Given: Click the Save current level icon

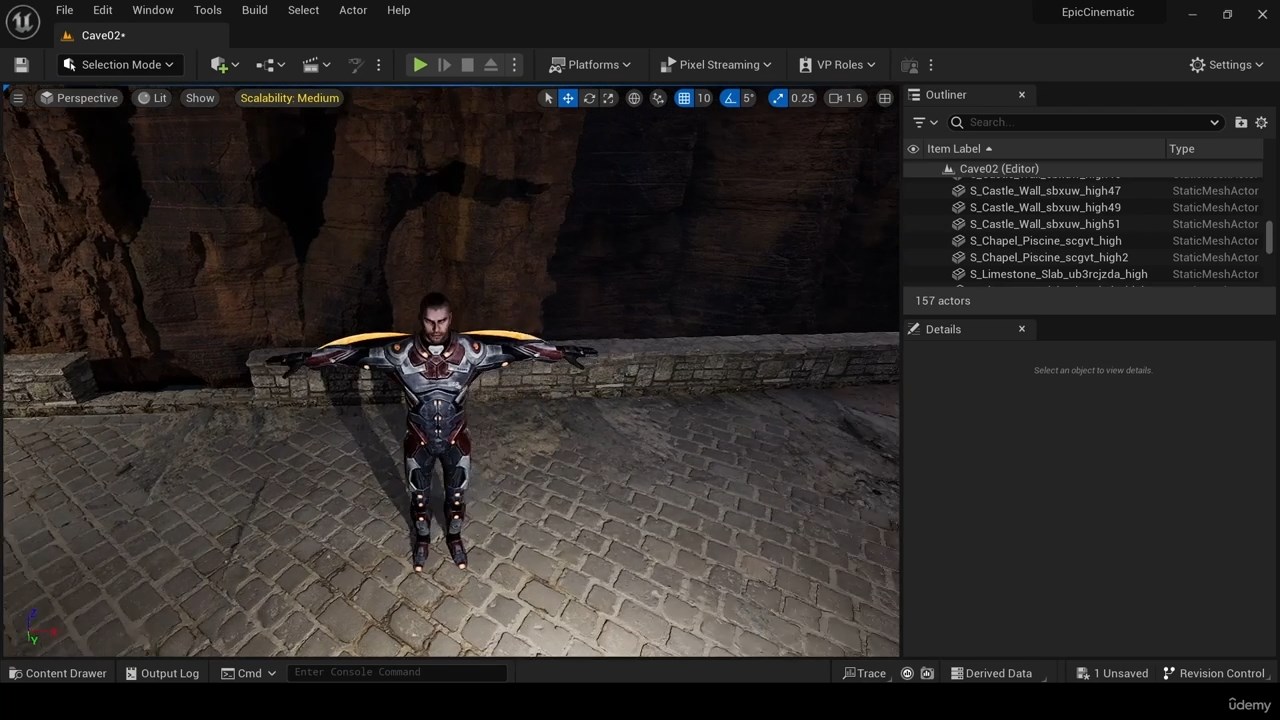Looking at the screenshot, I should click(x=21, y=65).
